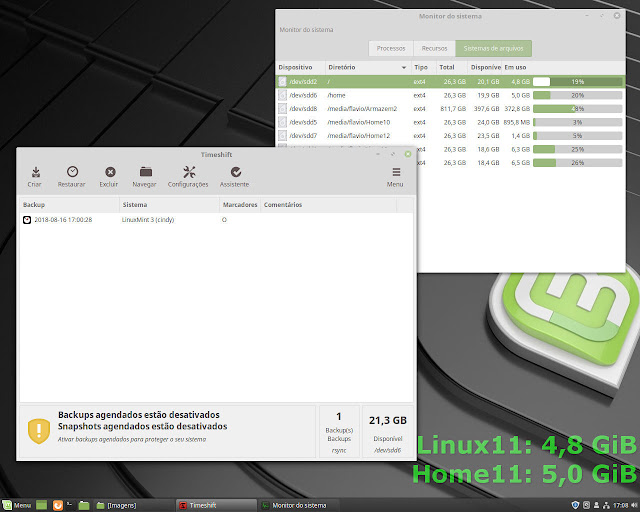Switch to the Processos tab

click(391, 48)
